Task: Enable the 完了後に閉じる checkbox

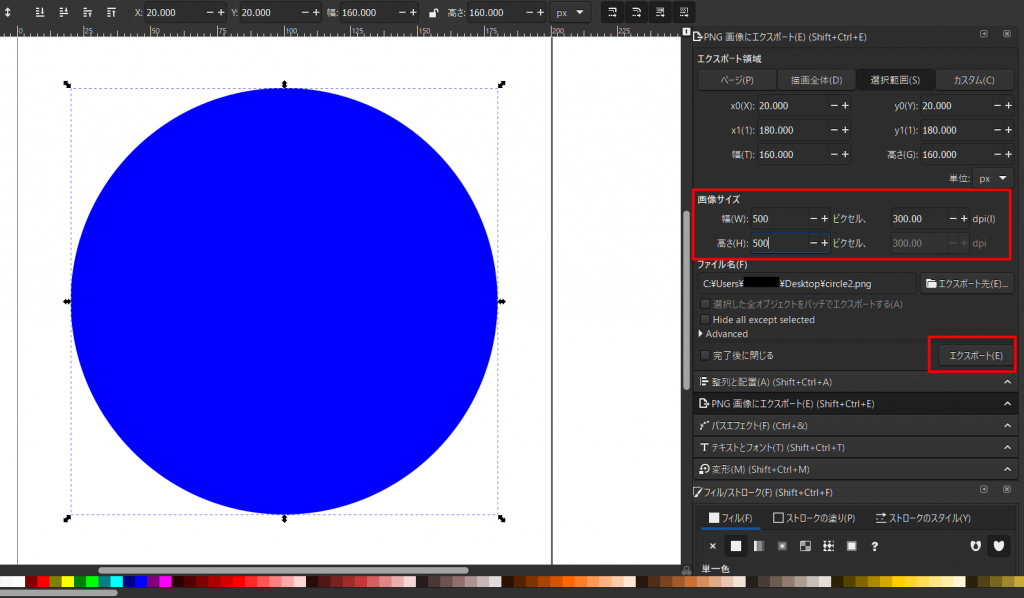Action: [706, 355]
